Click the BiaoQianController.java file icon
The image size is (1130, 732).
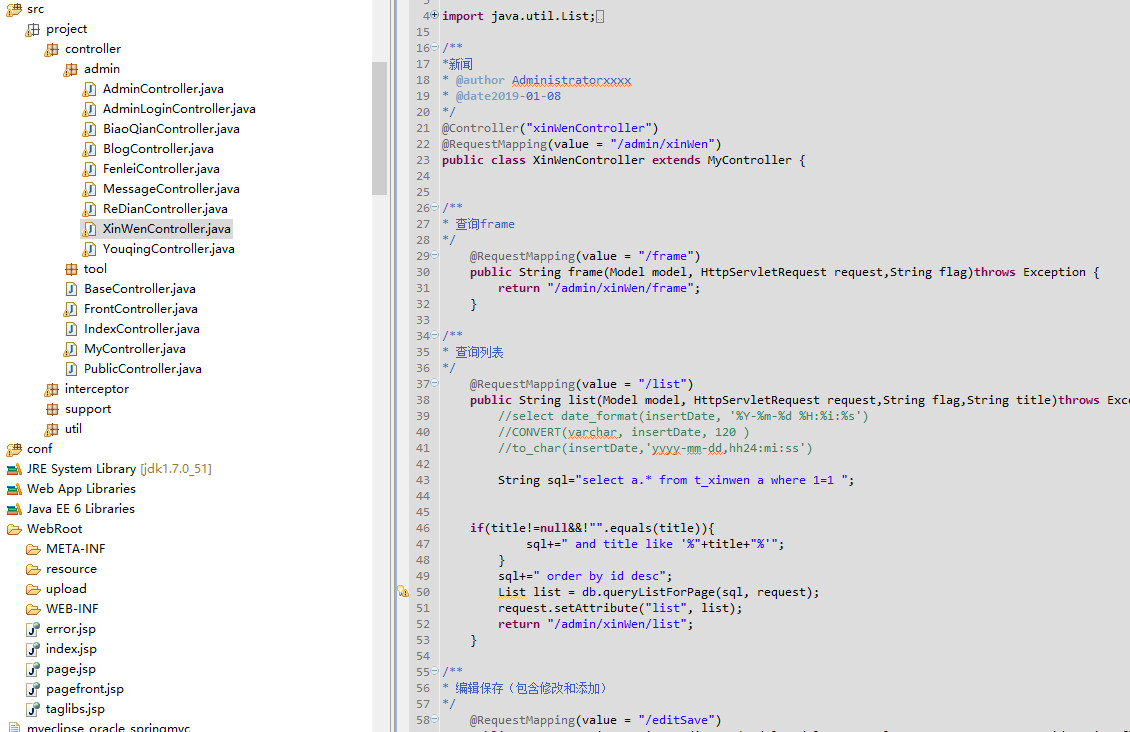[x=89, y=130]
